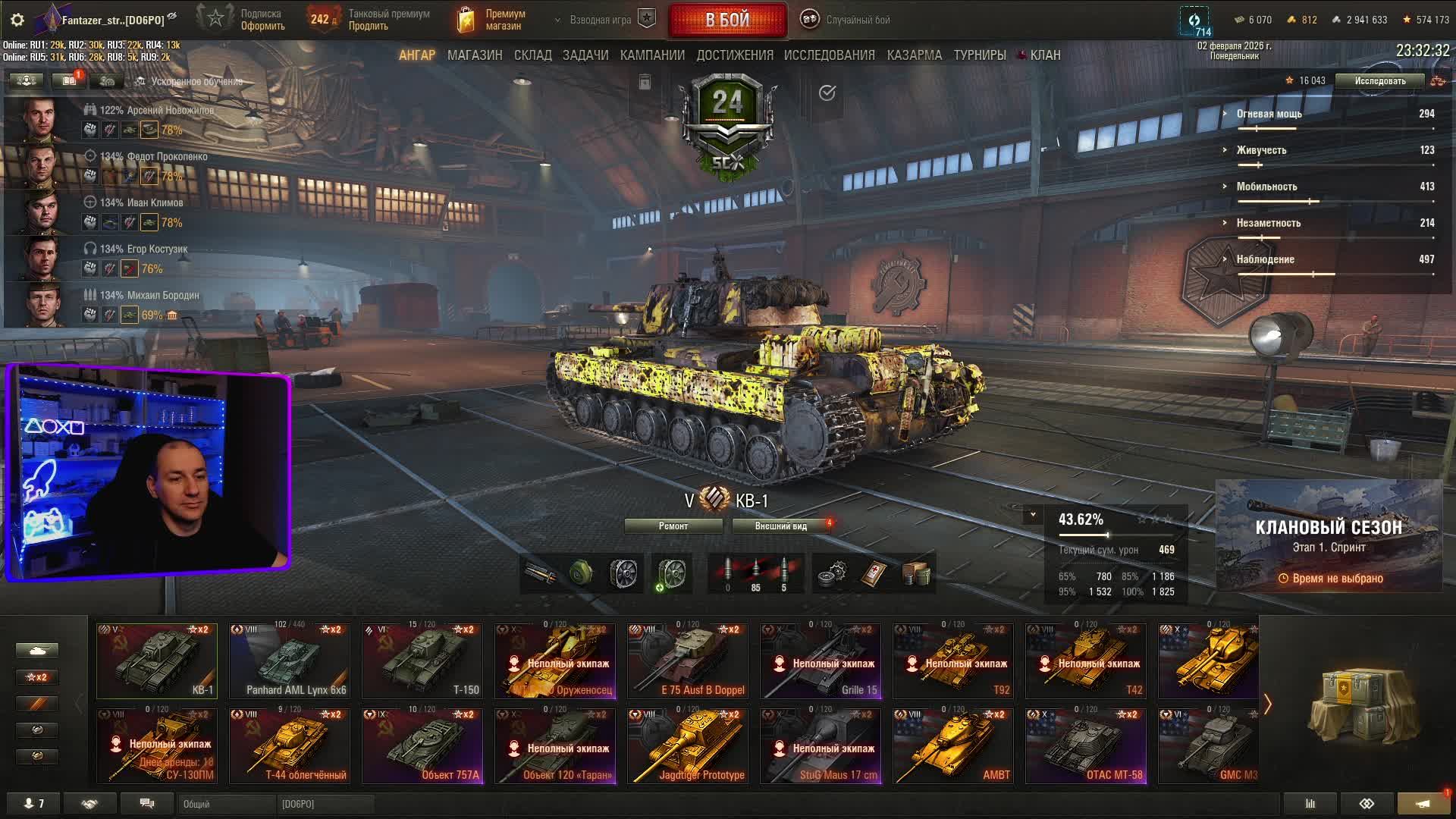The image size is (1456, 819).
Task: Select the T-150 tank in carousel
Action: click(x=422, y=661)
